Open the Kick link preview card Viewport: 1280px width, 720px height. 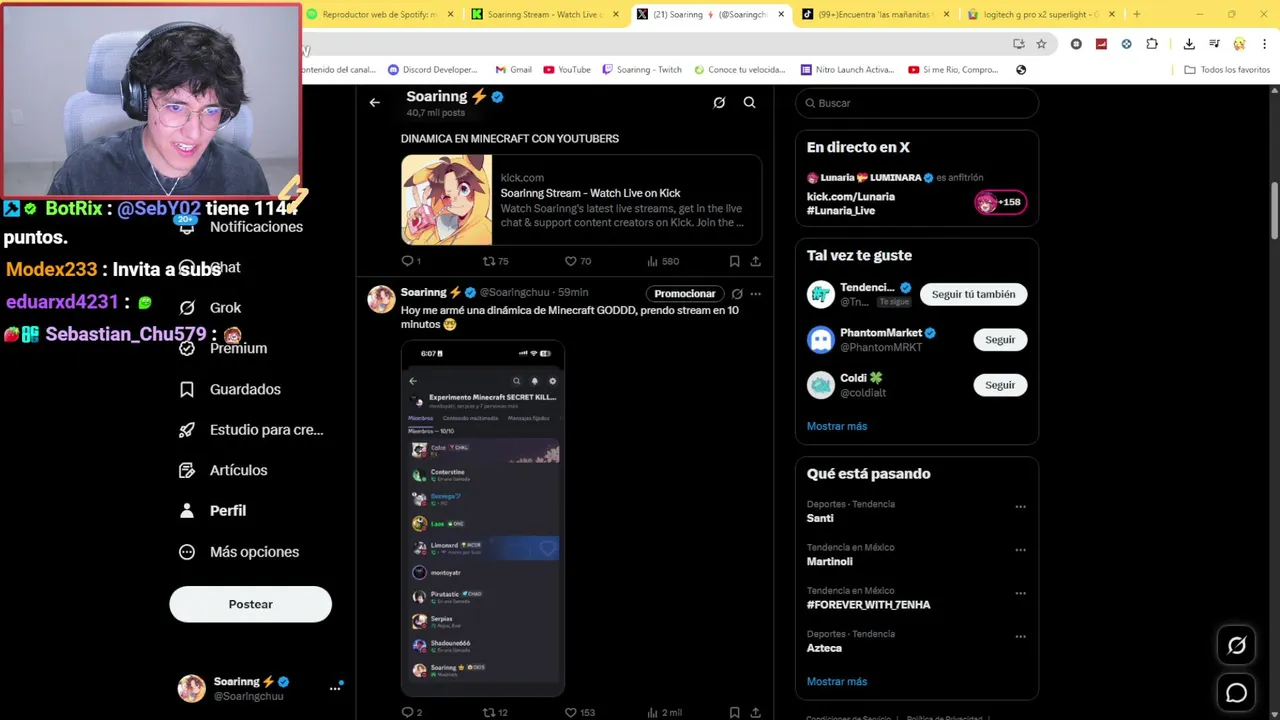pyautogui.click(x=581, y=200)
